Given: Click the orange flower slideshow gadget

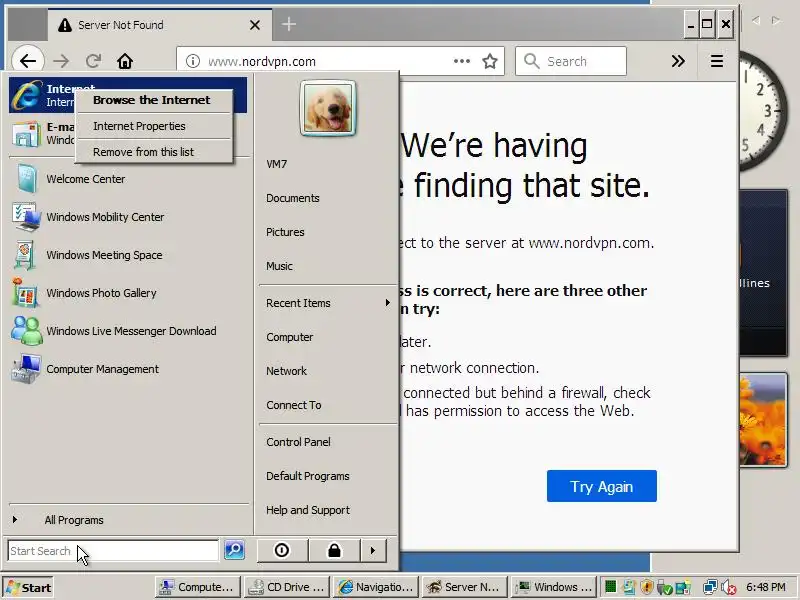Looking at the screenshot, I should point(763,419).
